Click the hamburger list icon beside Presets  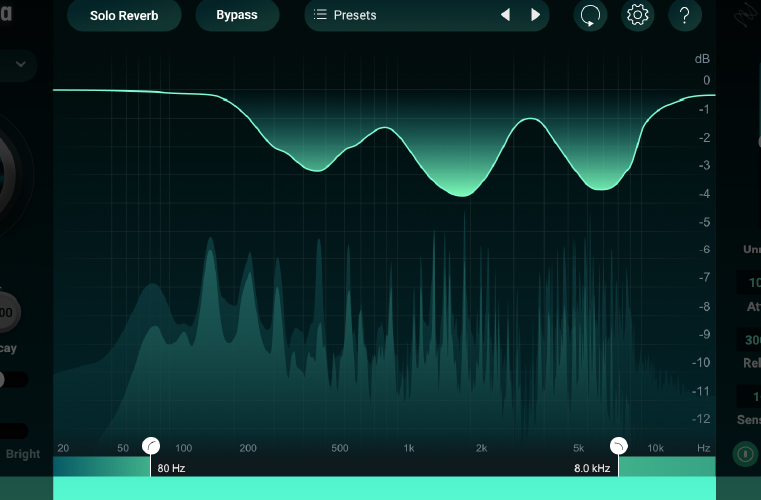[320, 15]
